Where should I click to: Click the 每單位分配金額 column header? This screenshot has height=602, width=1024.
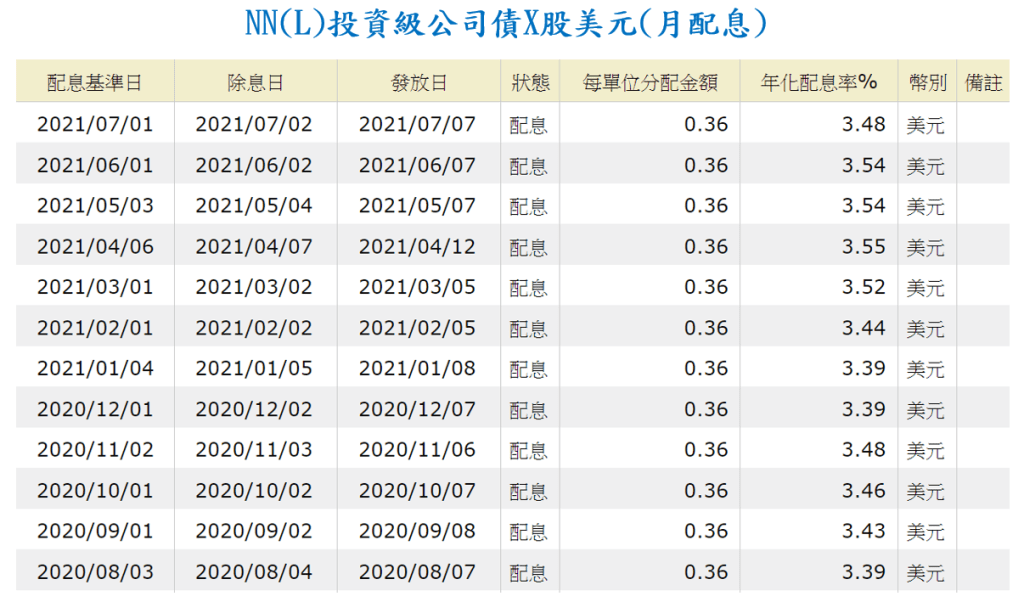[x=649, y=83]
